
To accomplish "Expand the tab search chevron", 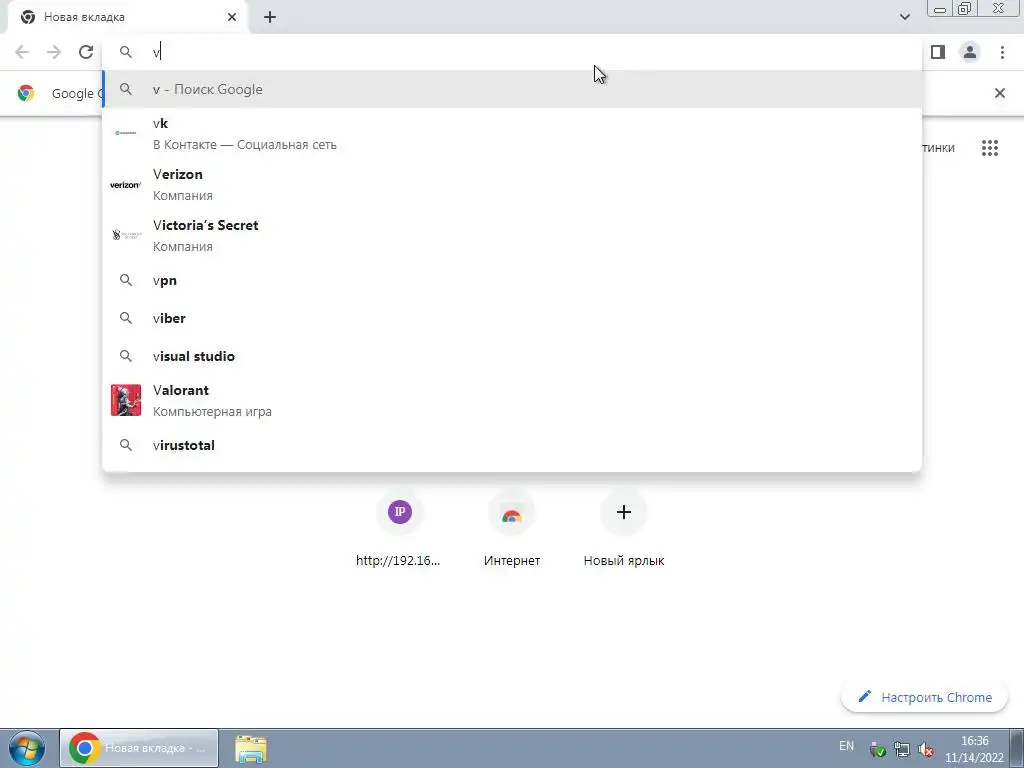I will [904, 17].
